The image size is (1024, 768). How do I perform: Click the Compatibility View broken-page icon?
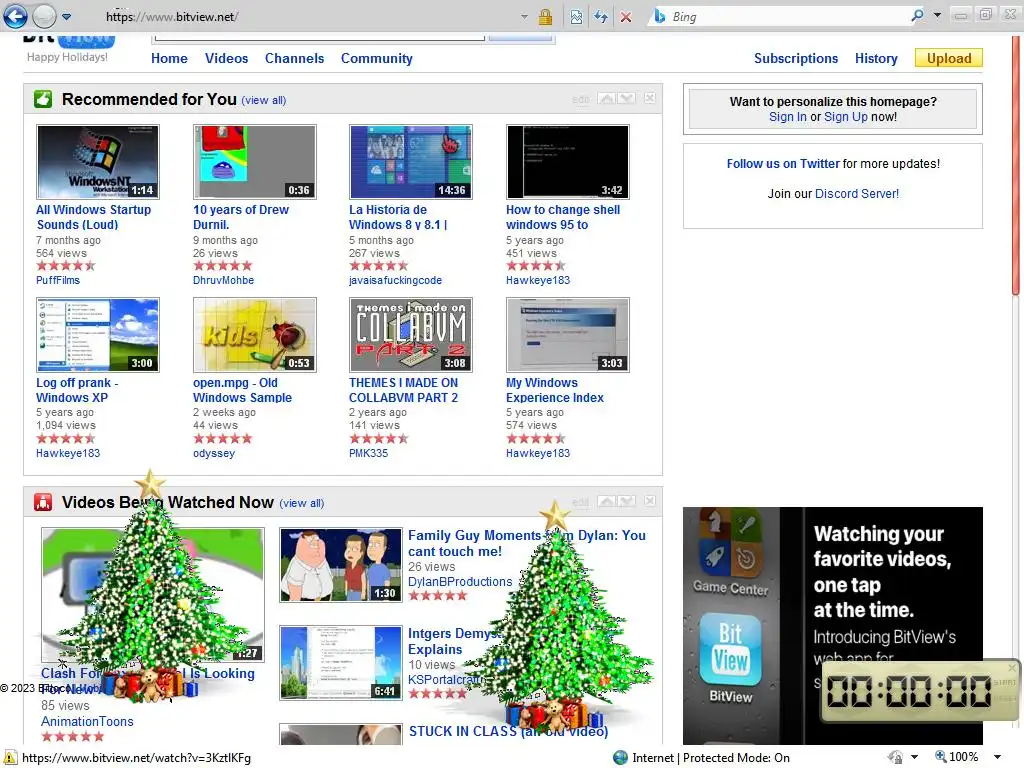[576, 17]
